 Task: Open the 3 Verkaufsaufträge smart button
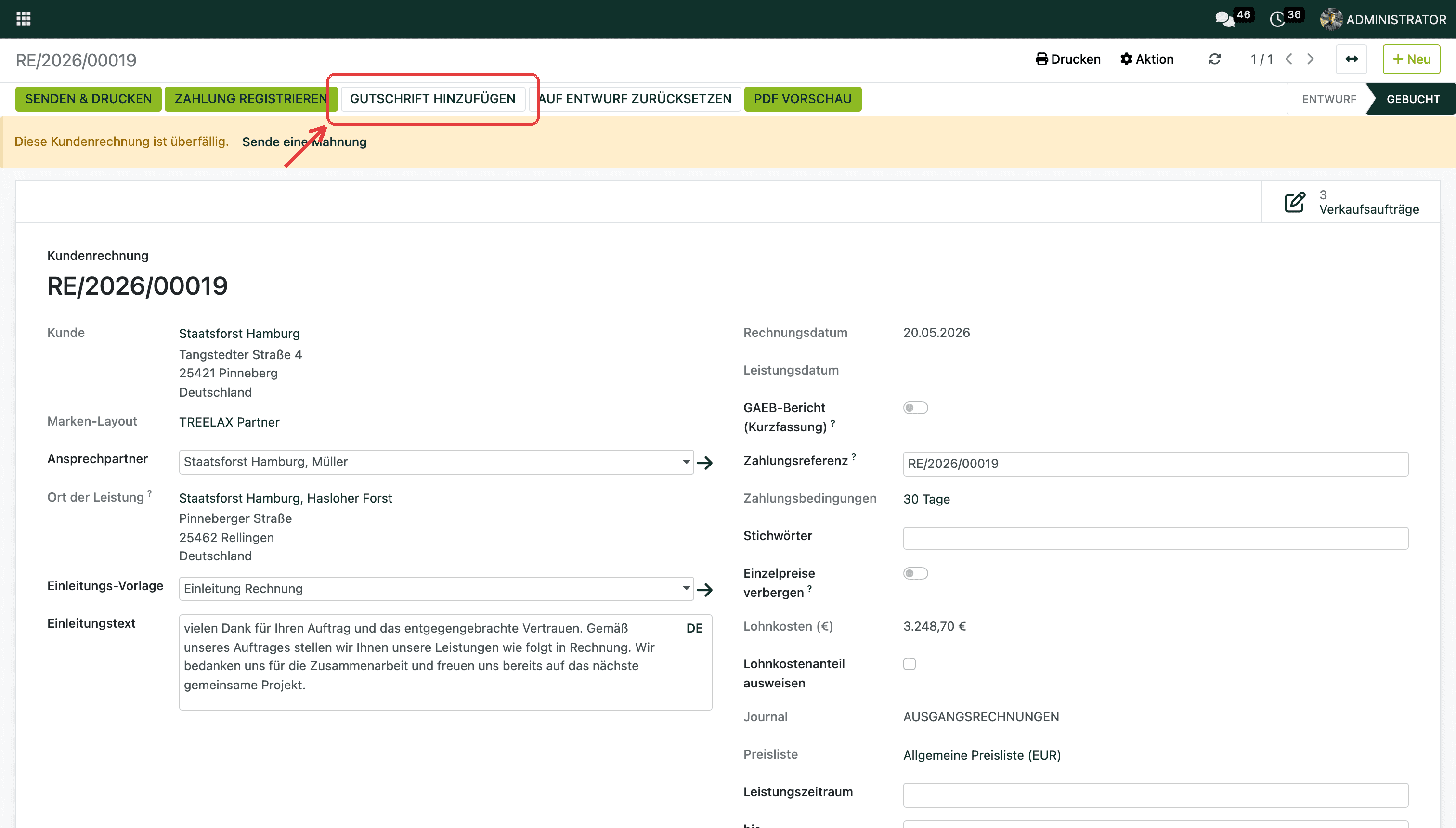(x=1352, y=203)
